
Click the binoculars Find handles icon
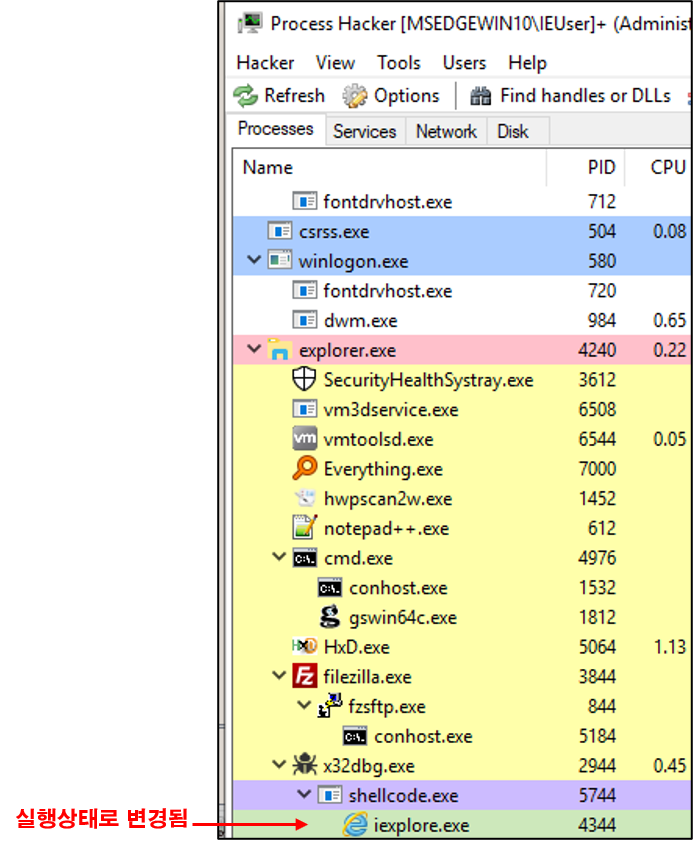[481, 96]
